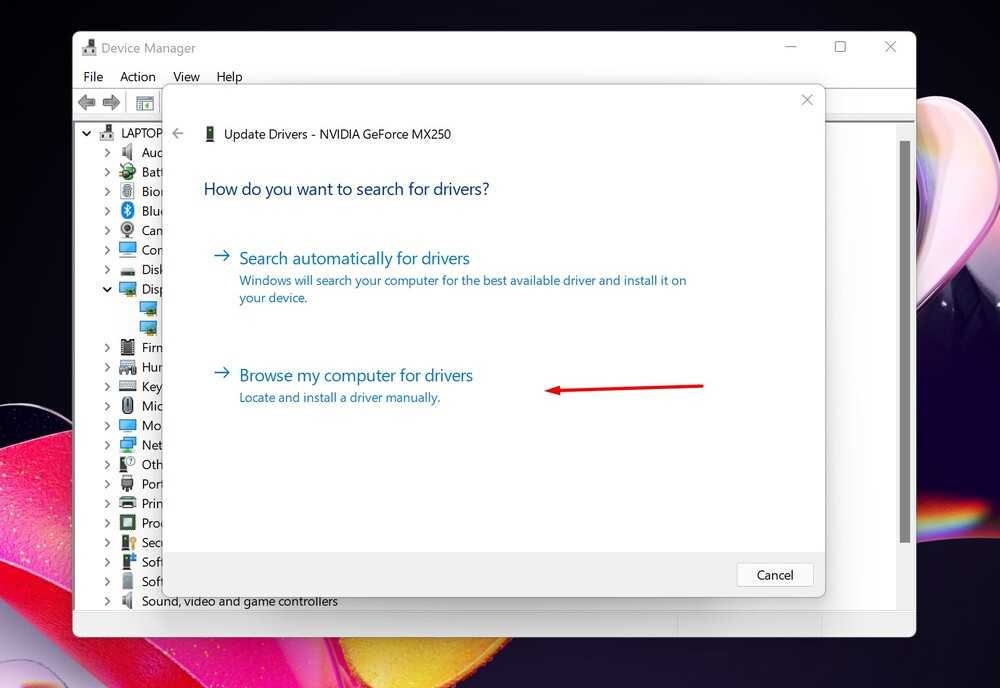Click the Processors chip icon
Viewport: 1000px width, 688px height.
pos(128,523)
